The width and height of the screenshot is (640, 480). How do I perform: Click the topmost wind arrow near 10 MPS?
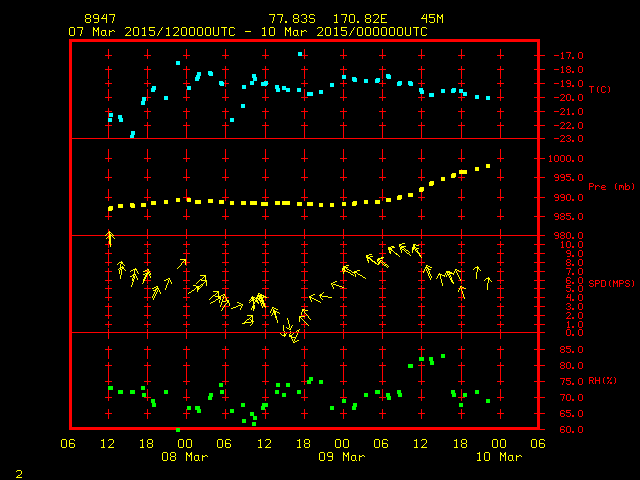pyautogui.click(x=110, y=237)
